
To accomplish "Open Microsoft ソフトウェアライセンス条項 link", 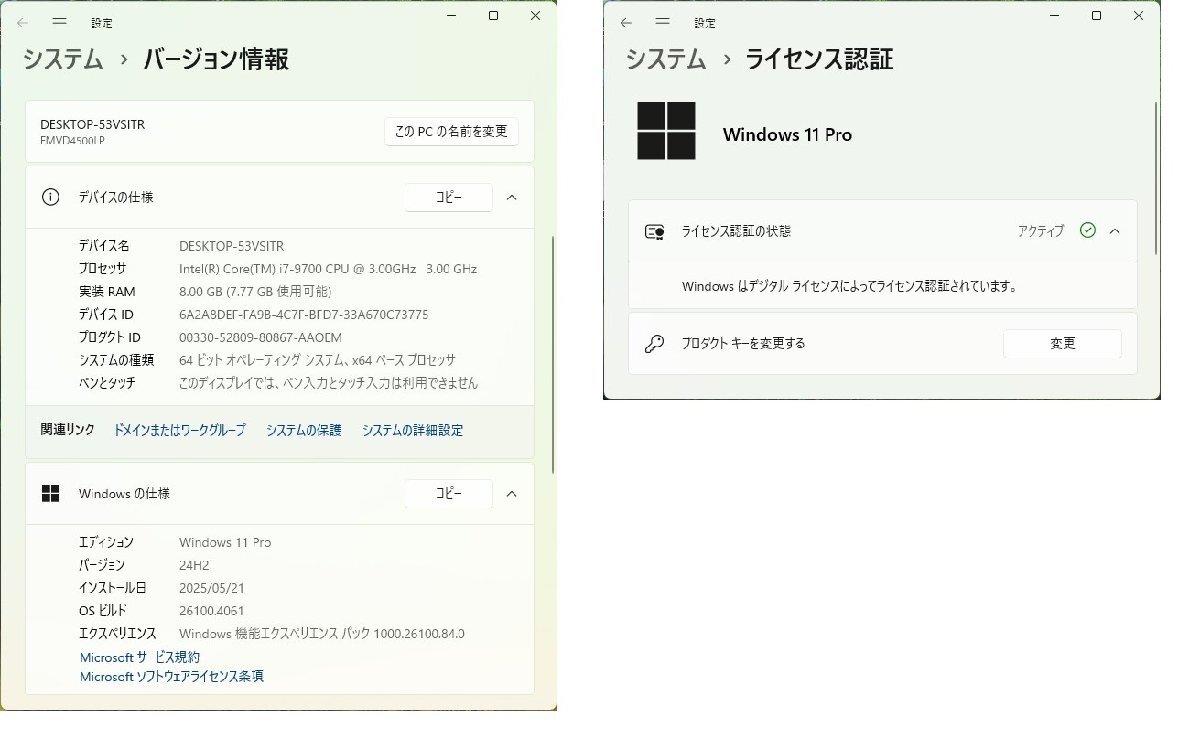I will tap(172, 676).
